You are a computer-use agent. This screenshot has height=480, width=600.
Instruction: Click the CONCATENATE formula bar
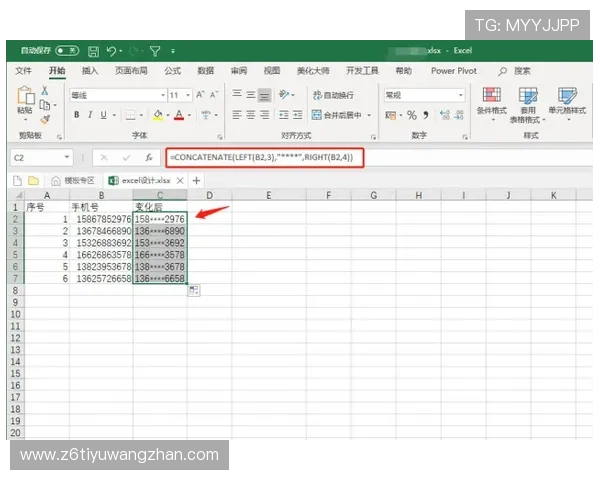click(x=265, y=157)
